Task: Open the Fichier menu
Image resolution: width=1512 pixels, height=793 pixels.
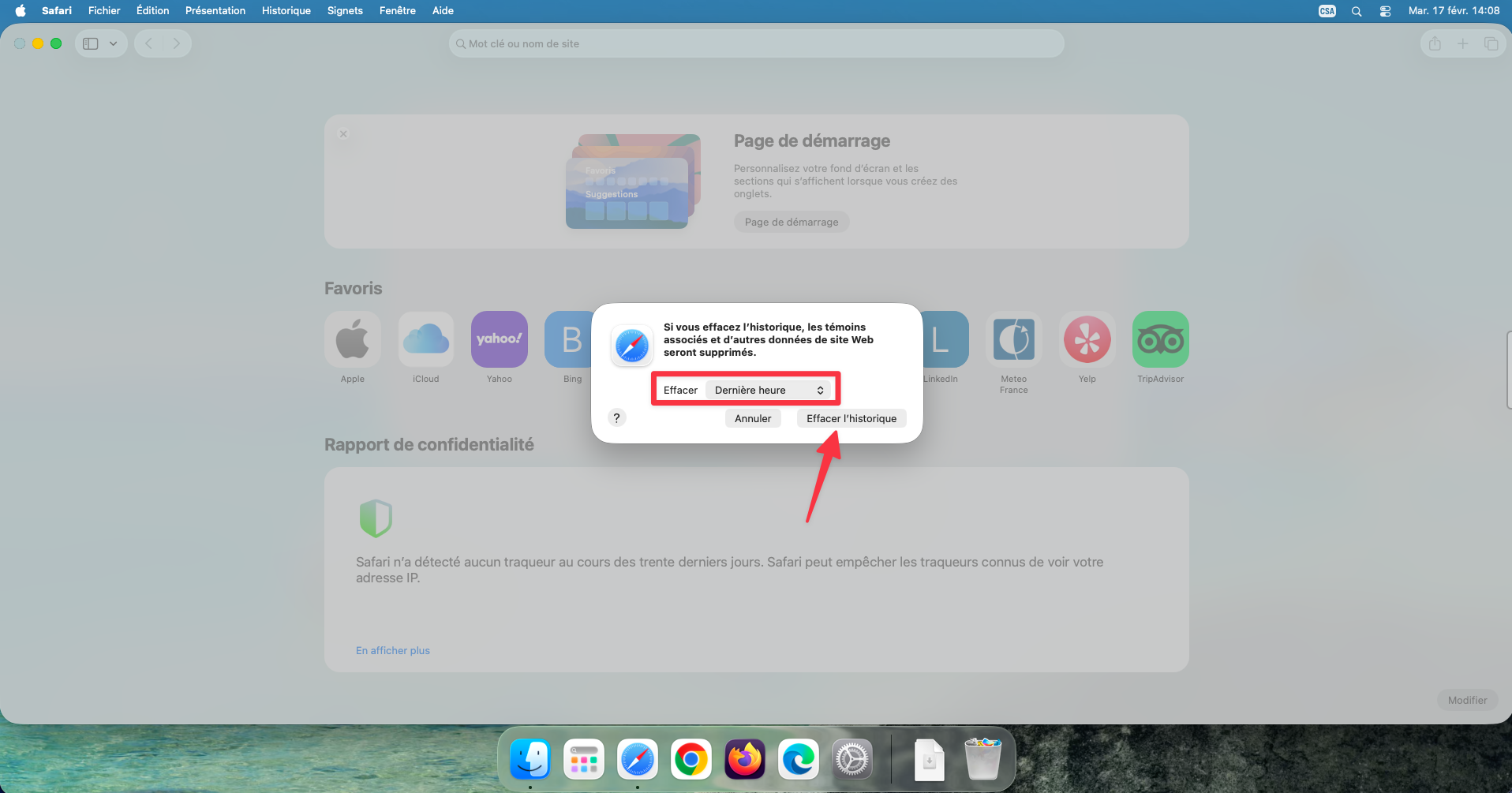Action: (x=104, y=10)
